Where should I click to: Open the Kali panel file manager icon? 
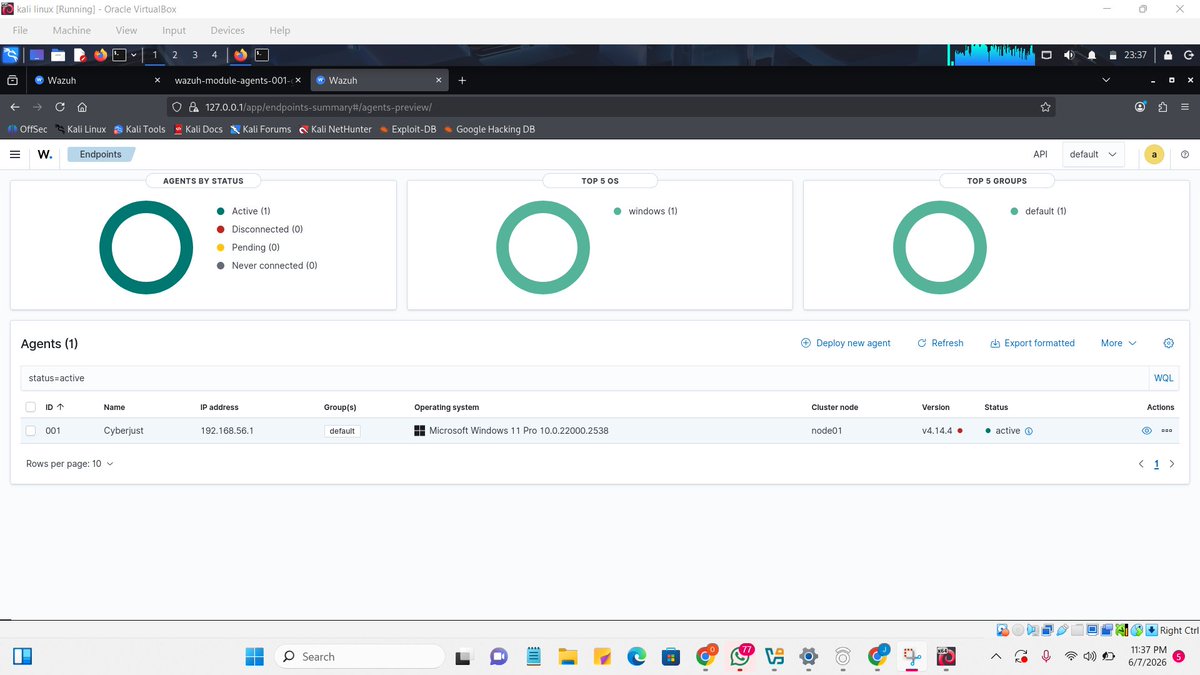(58, 55)
